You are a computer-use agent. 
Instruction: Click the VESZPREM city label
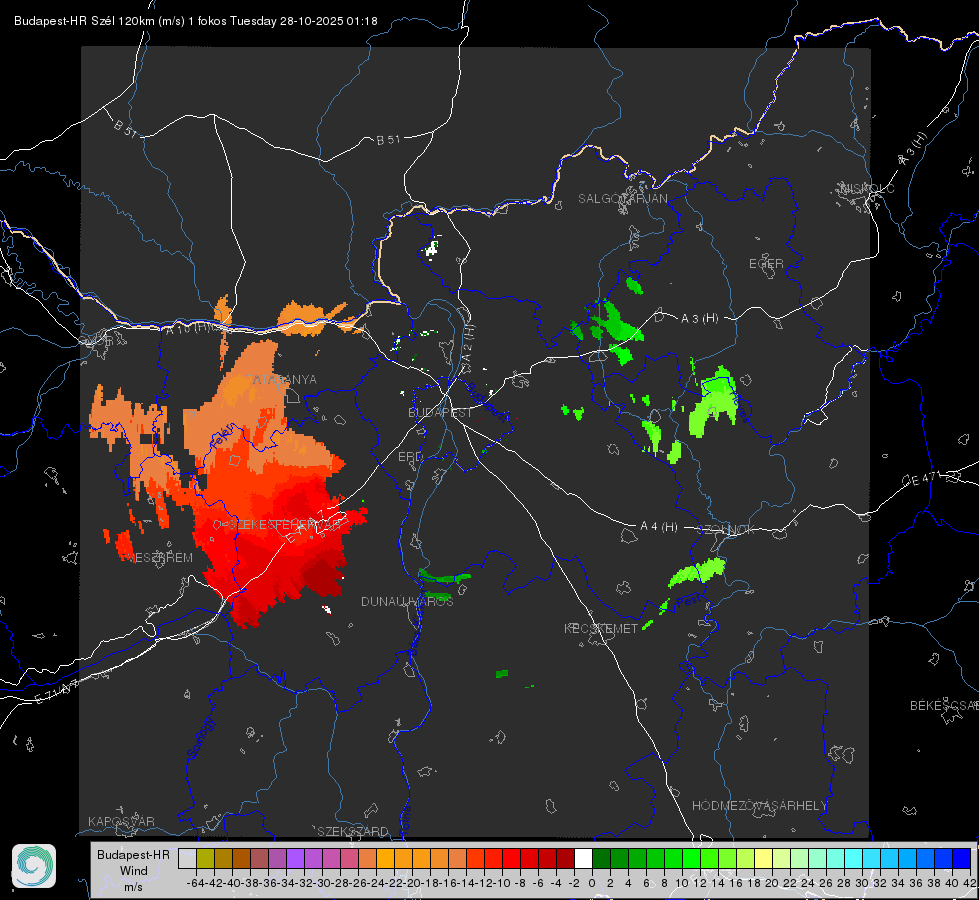tap(160, 558)
